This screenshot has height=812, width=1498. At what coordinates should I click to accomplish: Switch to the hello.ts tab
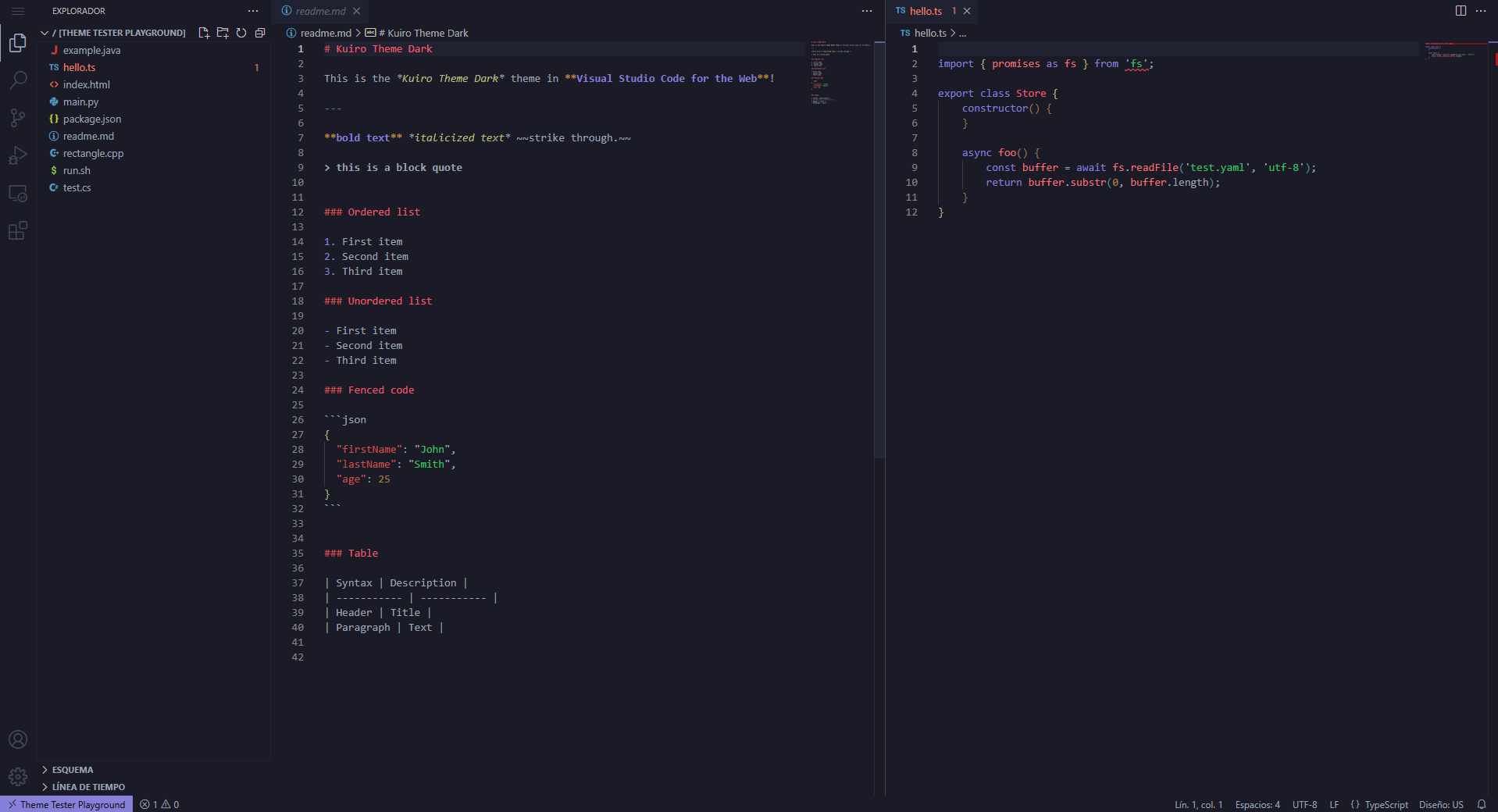[926, 11]
